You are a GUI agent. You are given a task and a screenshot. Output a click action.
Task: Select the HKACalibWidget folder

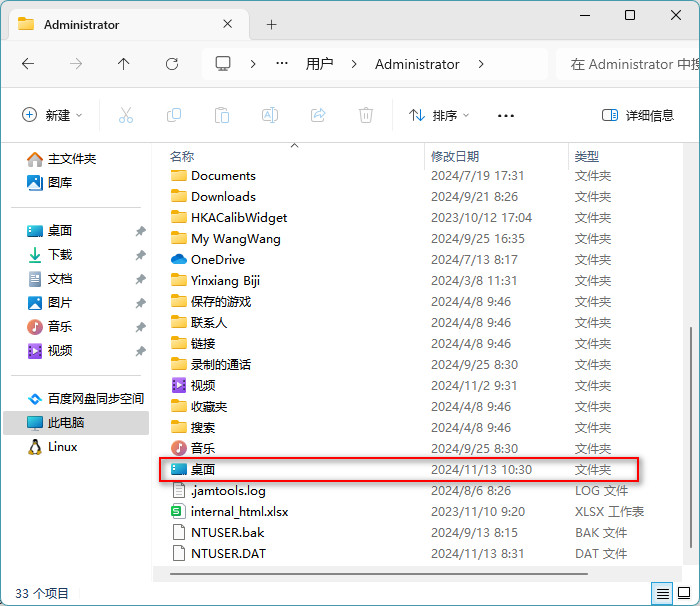[x=239, y=217]
